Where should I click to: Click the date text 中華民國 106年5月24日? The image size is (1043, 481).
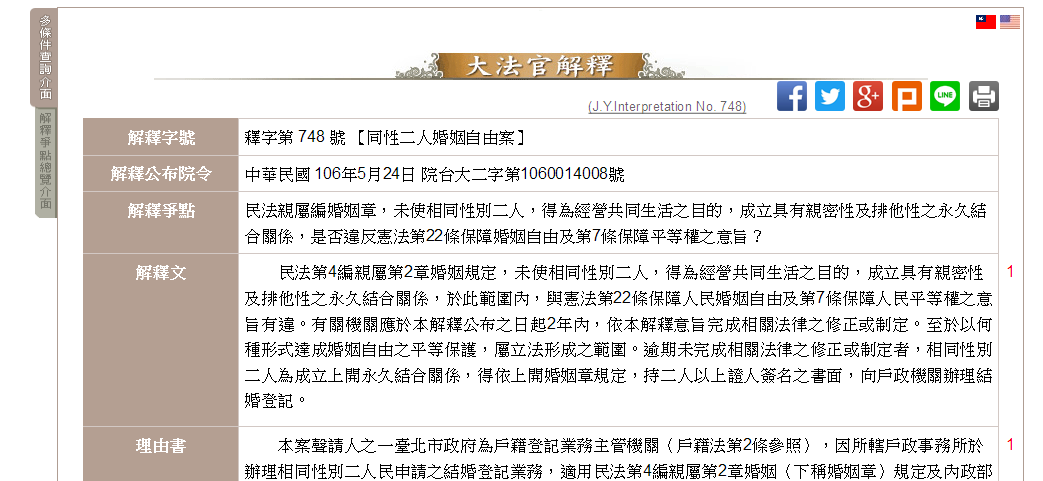point(331,174)
